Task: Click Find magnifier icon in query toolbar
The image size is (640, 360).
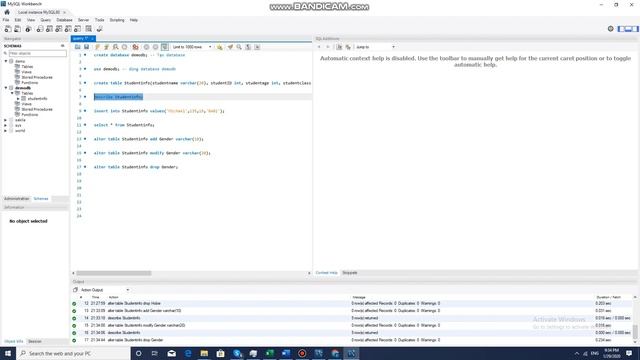Action: pyautogui.click(x=239, y=47)
